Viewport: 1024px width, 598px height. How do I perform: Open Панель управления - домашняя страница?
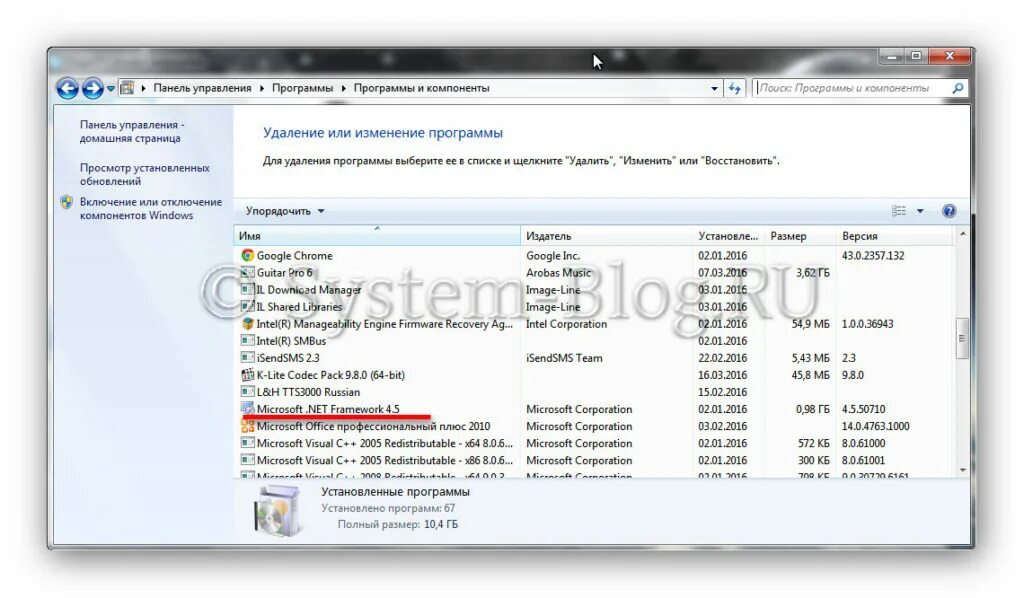point(132,131)
